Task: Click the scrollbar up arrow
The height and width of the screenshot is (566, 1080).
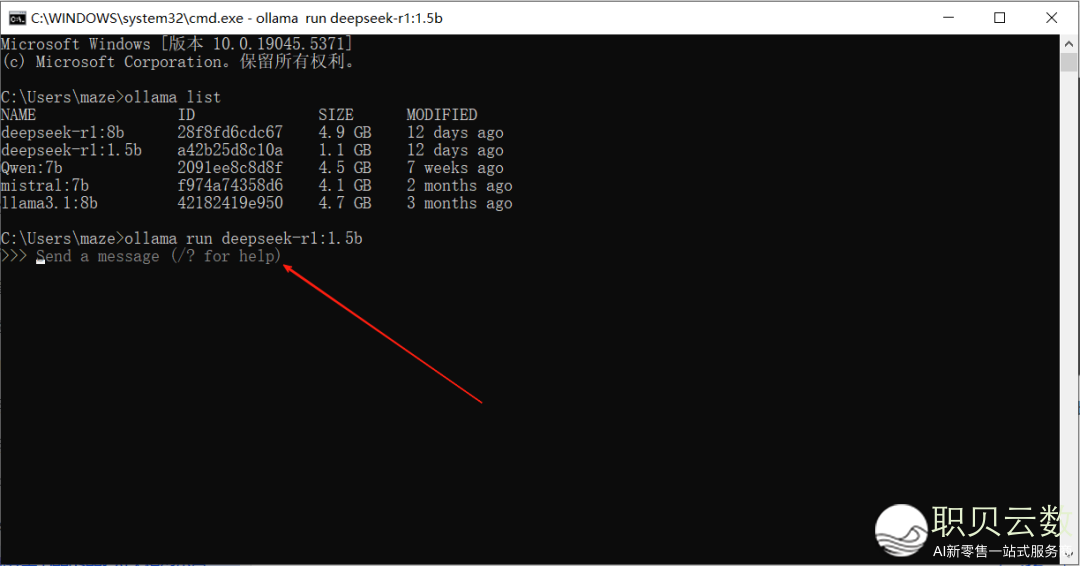Action: pos(1069,43)
